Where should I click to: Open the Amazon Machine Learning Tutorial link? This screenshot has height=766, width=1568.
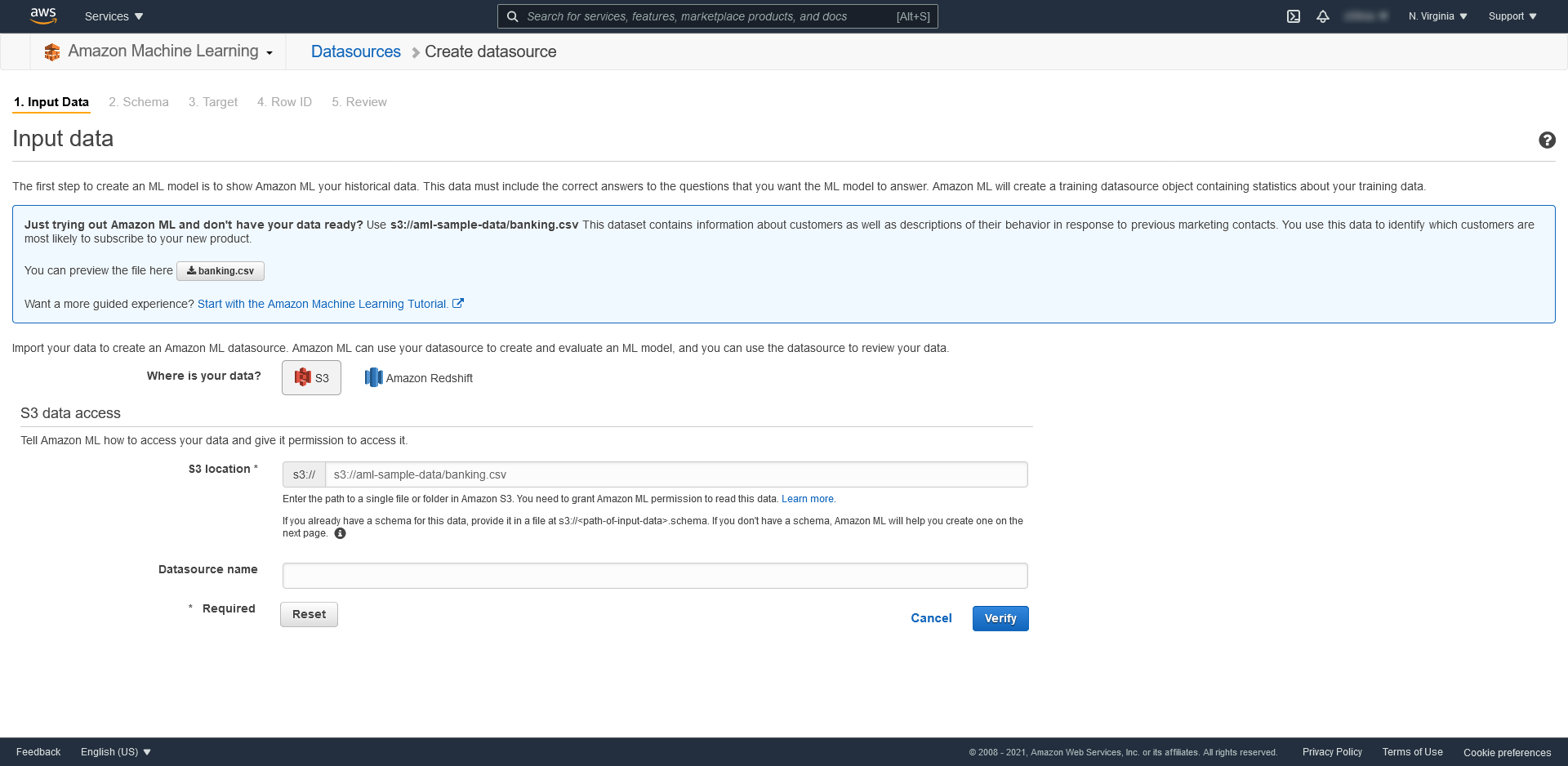(x=323, y=304)
